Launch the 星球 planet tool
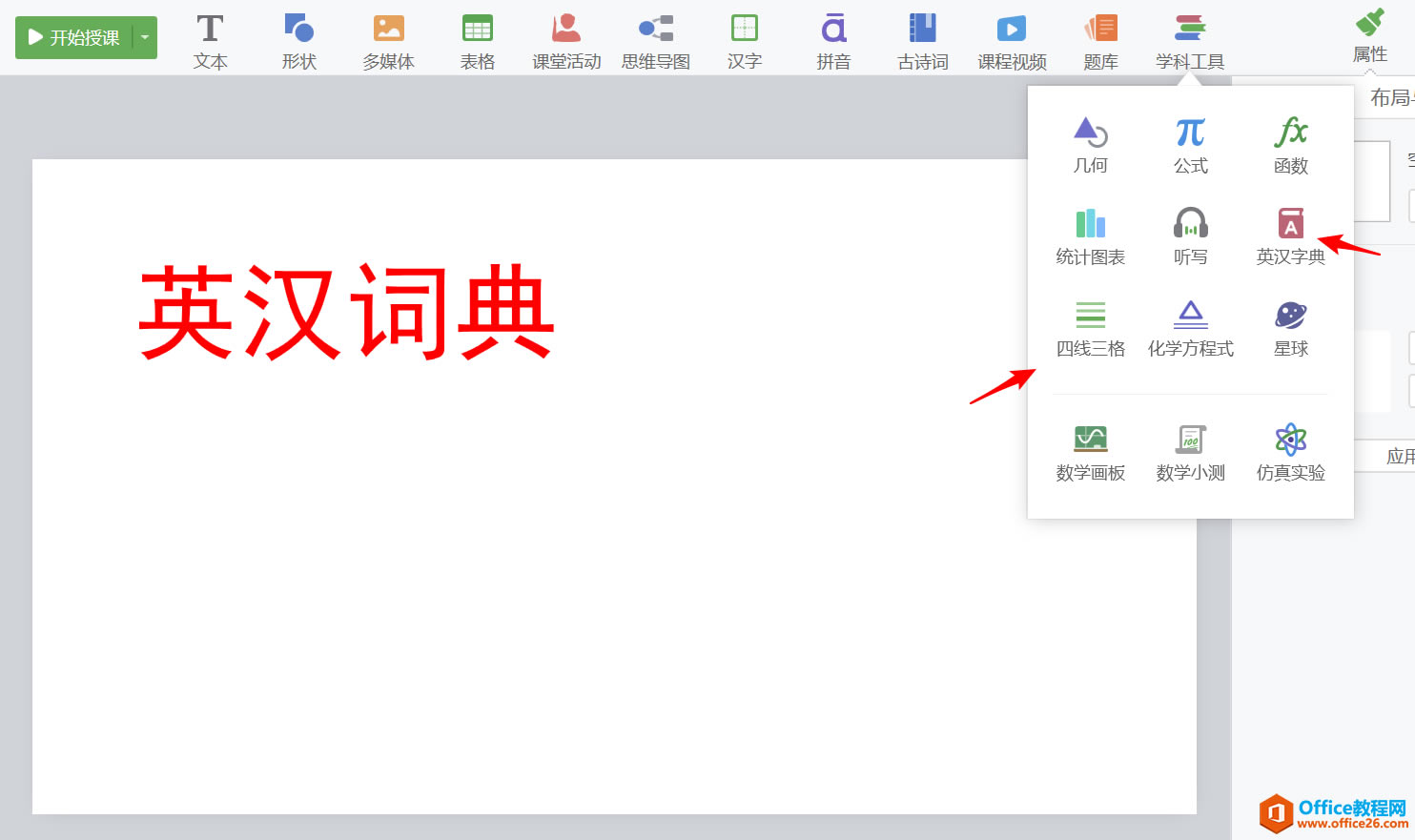This screenshot has width=1415, height=840. click(x=1290, y=328)
